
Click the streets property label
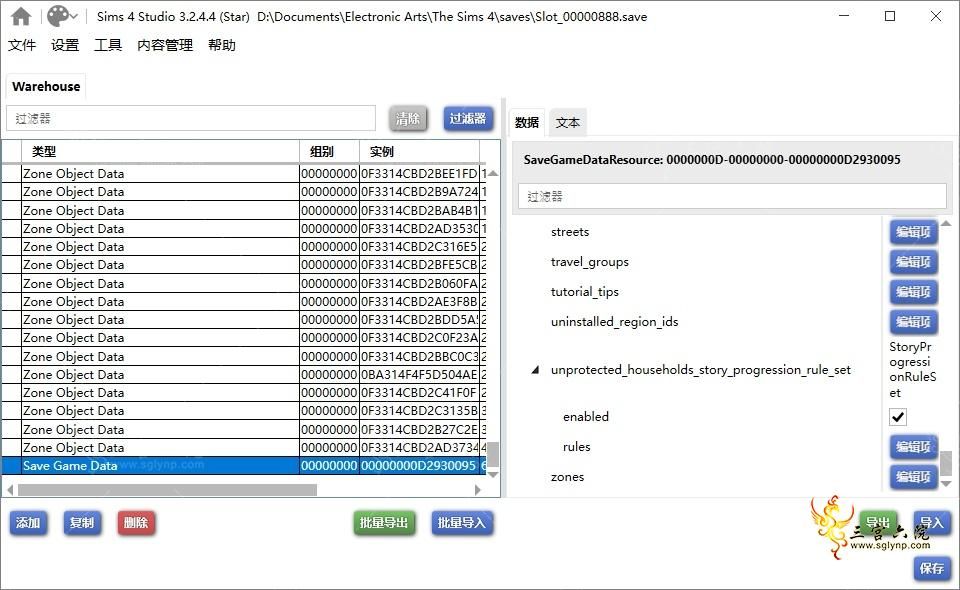coord(570,232)
